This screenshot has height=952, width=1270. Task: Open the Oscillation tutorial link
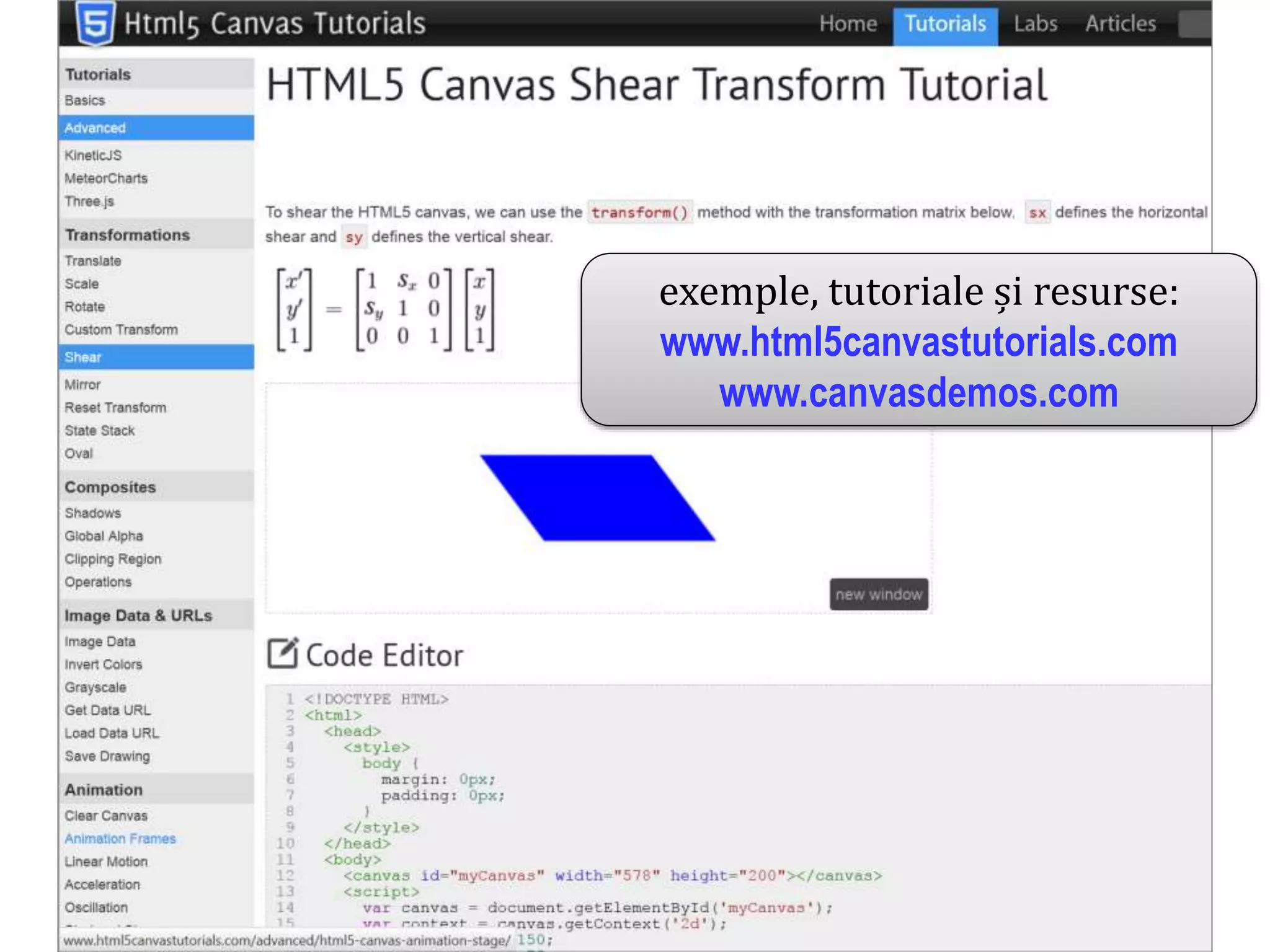pos(96,907)
